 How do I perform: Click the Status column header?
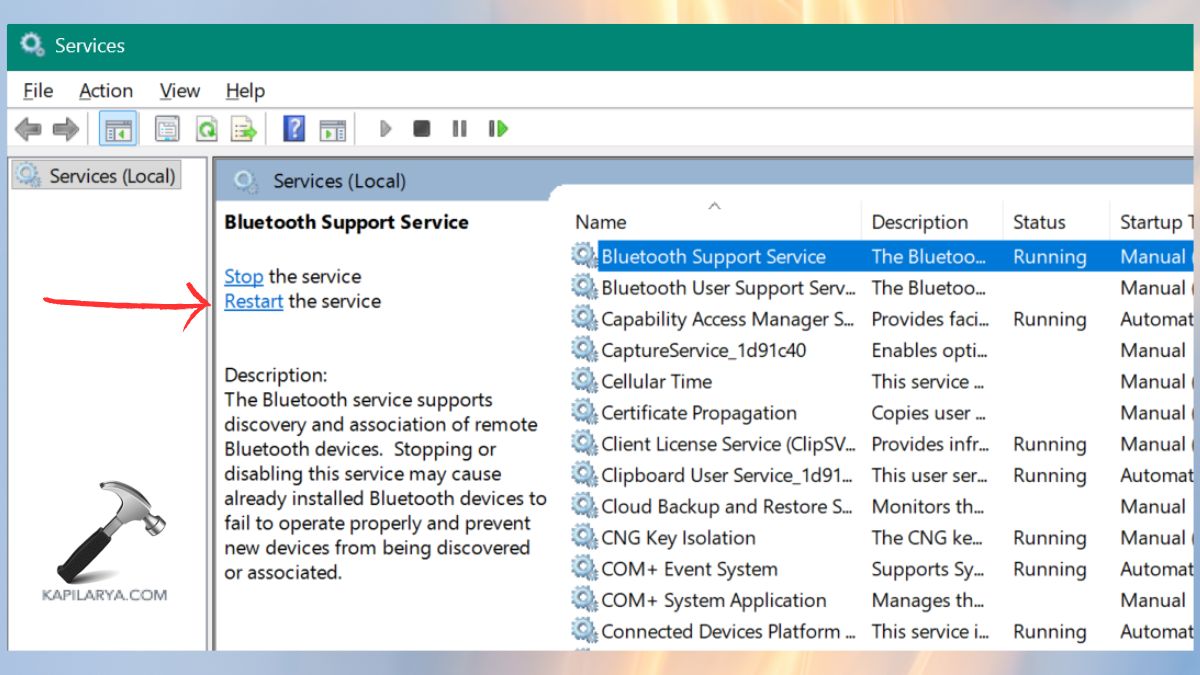coord(1040,221)
